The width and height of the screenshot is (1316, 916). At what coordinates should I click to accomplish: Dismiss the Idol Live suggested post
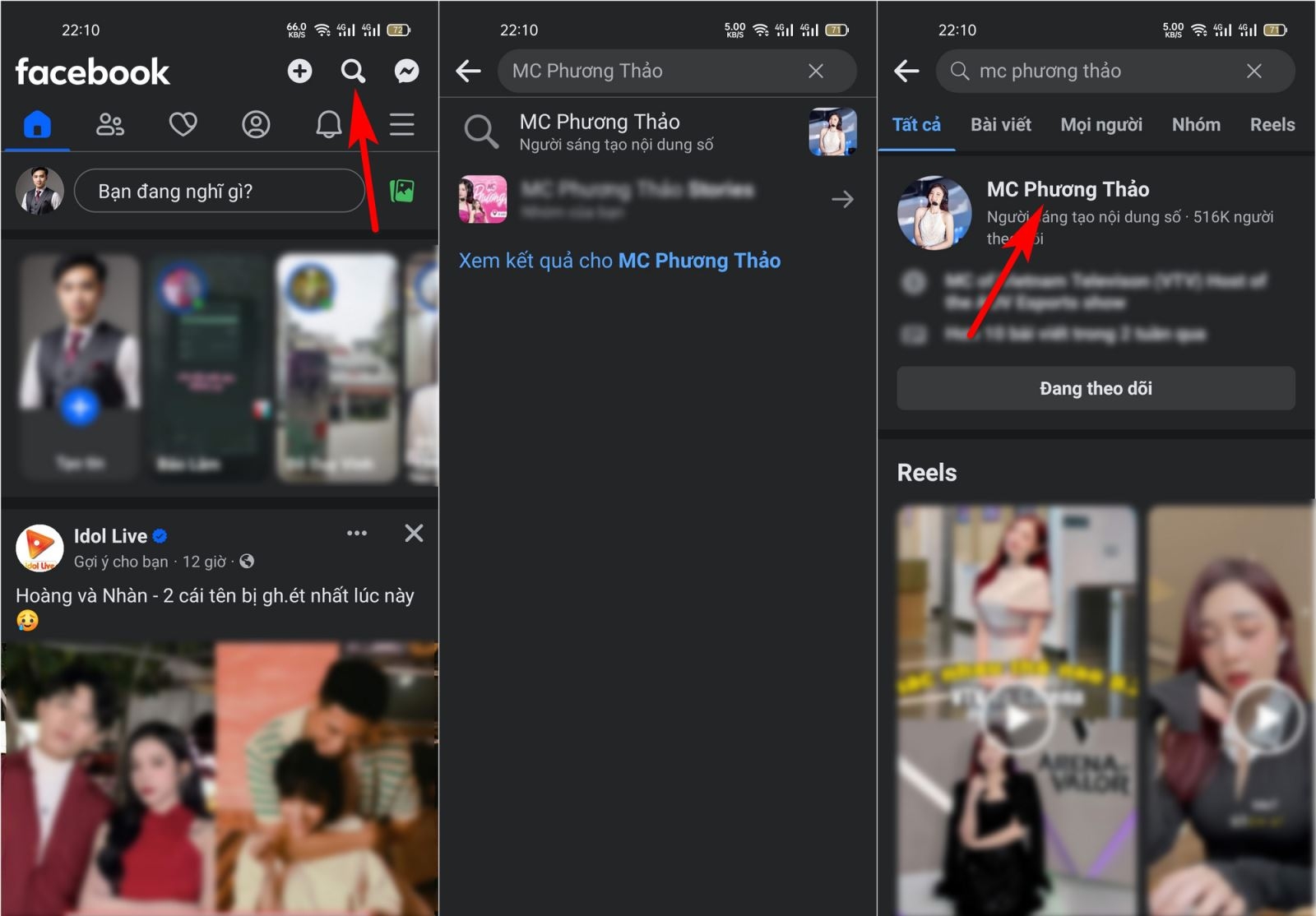click(x=414, y=534)
